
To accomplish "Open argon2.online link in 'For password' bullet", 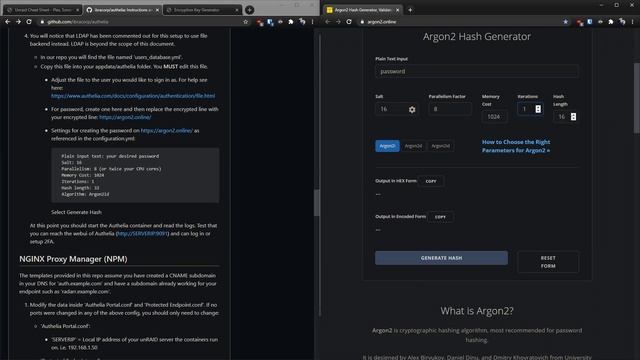I will [x=125, y=117].
